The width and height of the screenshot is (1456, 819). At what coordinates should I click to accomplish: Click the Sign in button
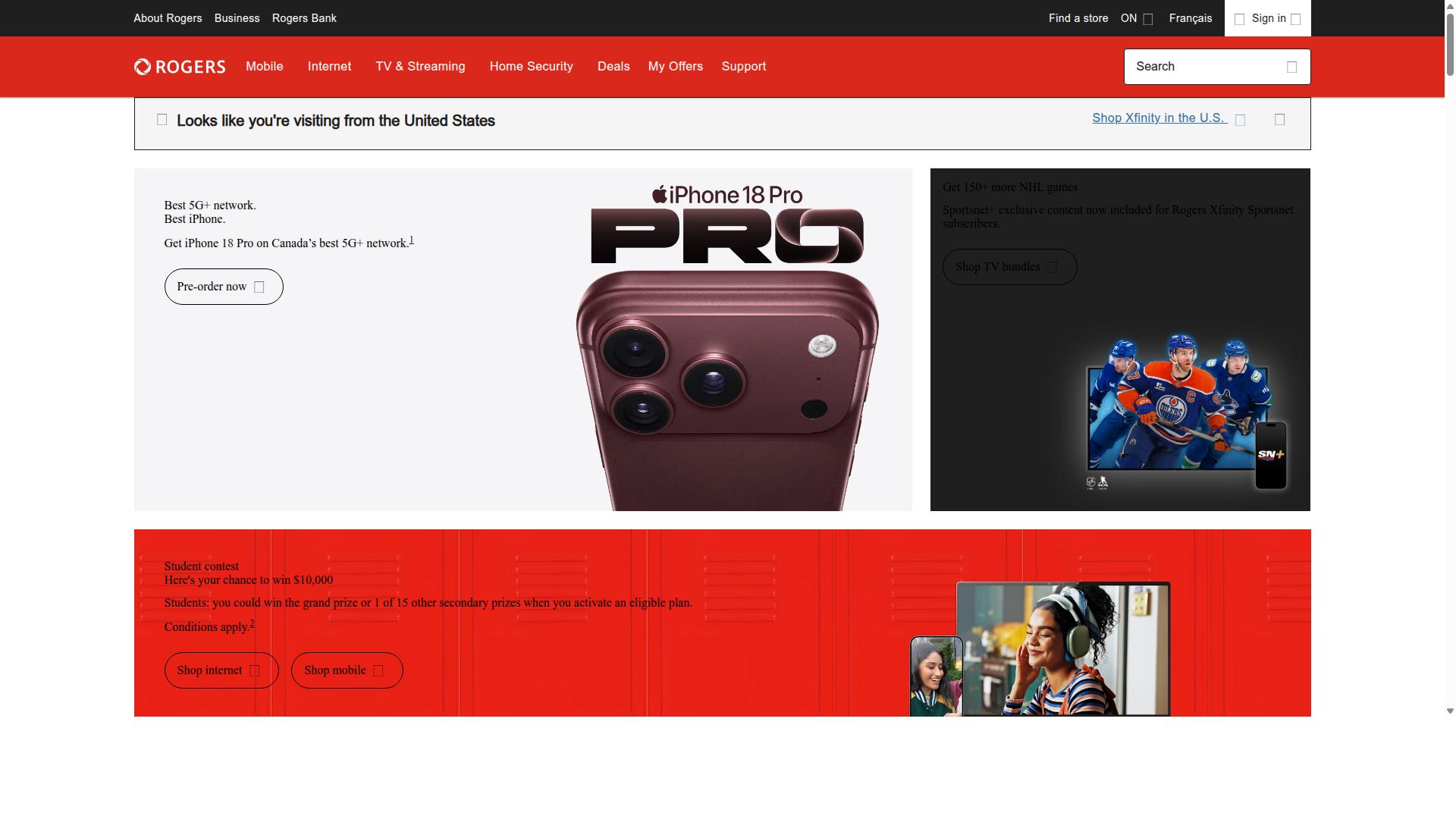pos(1268,18)
